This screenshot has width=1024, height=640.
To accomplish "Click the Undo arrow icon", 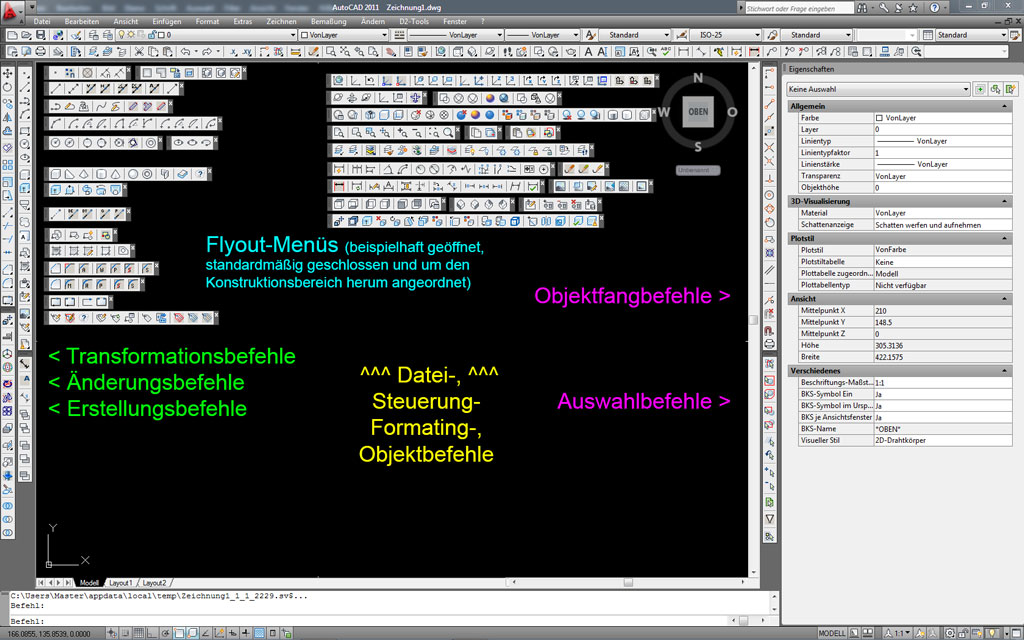I will coord(185,49).
